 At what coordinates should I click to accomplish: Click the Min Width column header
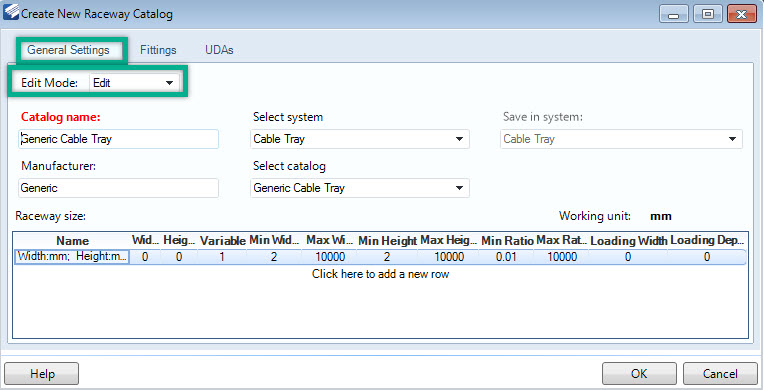point(274,241)
